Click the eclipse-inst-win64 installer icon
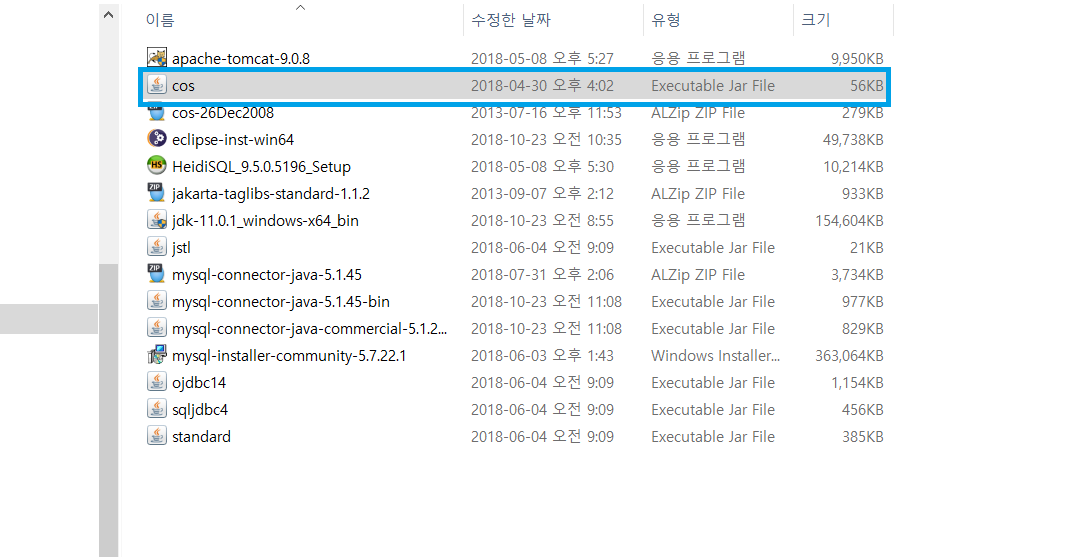This screenshot has height=557, width=1076. click(x=156, y=139)
